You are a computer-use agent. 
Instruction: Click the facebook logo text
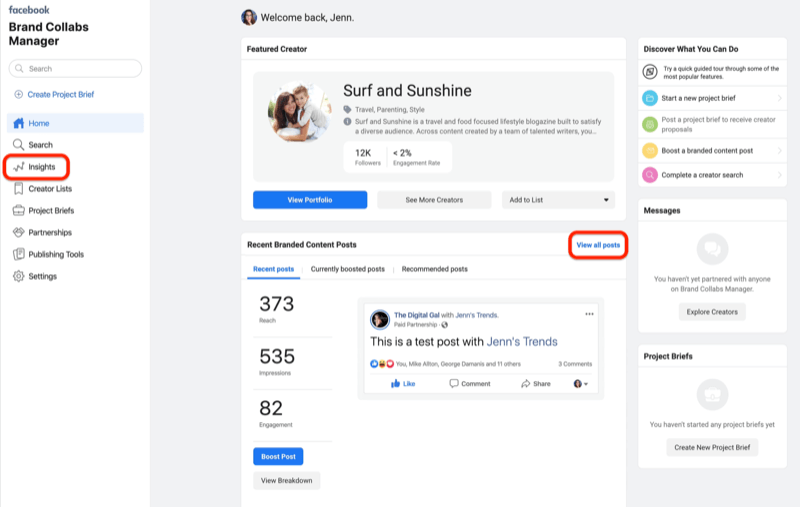click(x=29, y=10)
